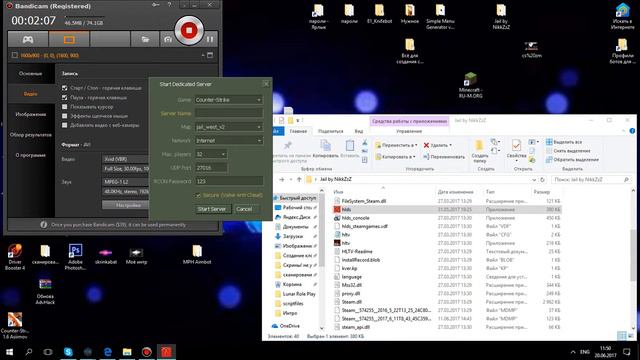
Task: Select Bandicam screen rectangle recording mode
Action: pos(69,39)
